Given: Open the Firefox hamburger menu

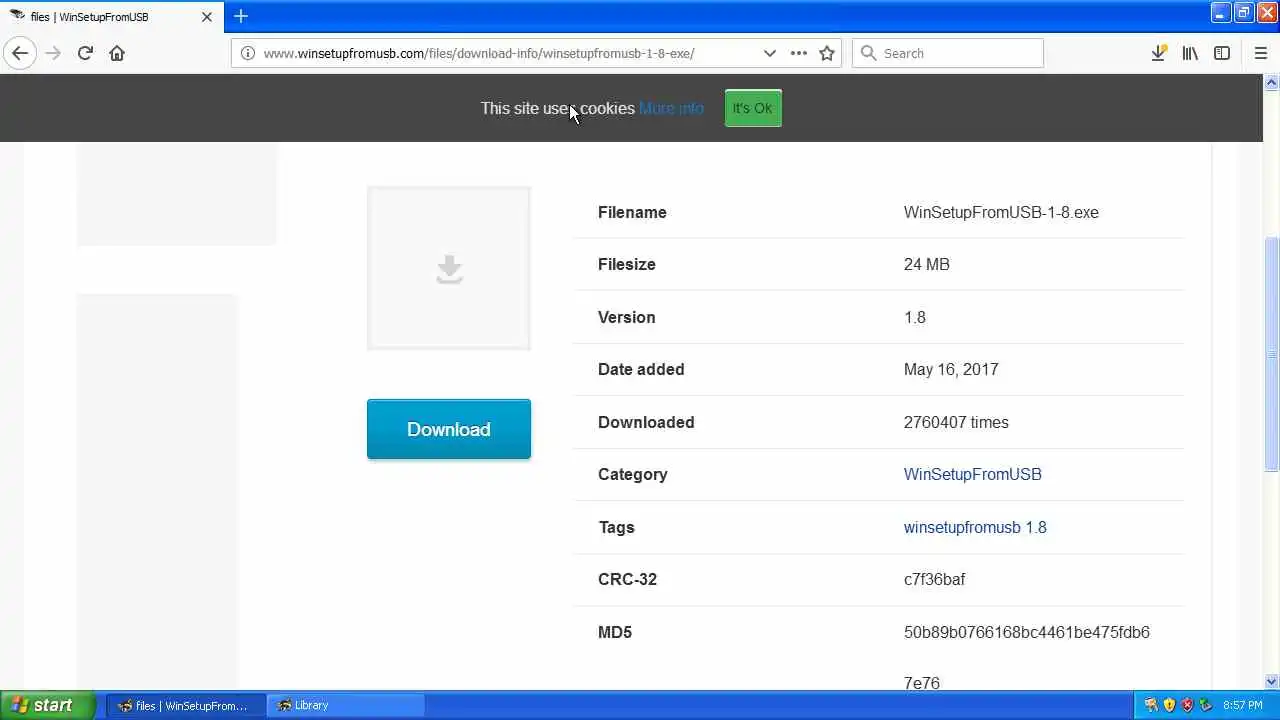Looking at the screenshot, I should pos(1260,53).
